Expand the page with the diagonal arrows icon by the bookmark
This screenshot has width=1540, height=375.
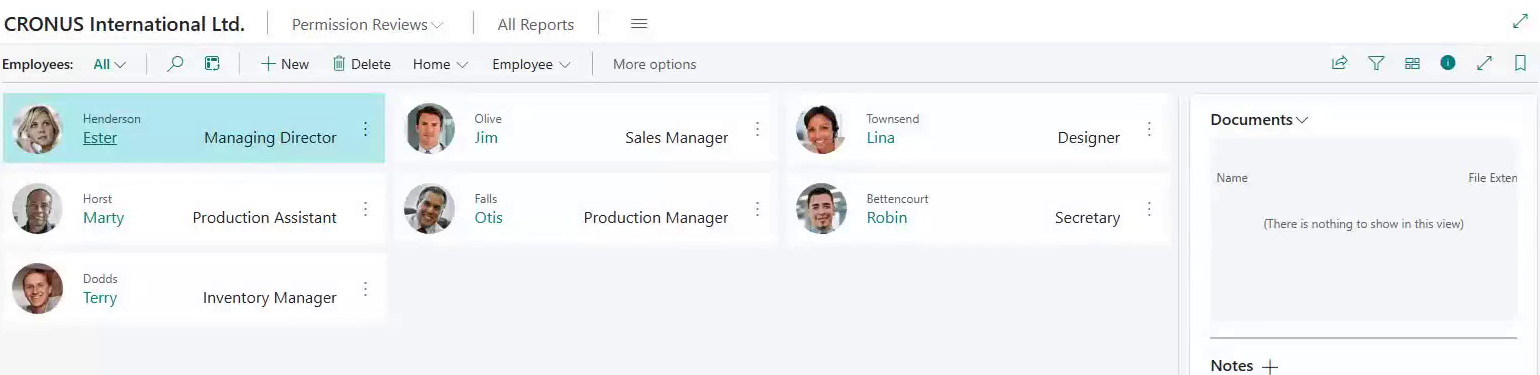point(1484,63)
